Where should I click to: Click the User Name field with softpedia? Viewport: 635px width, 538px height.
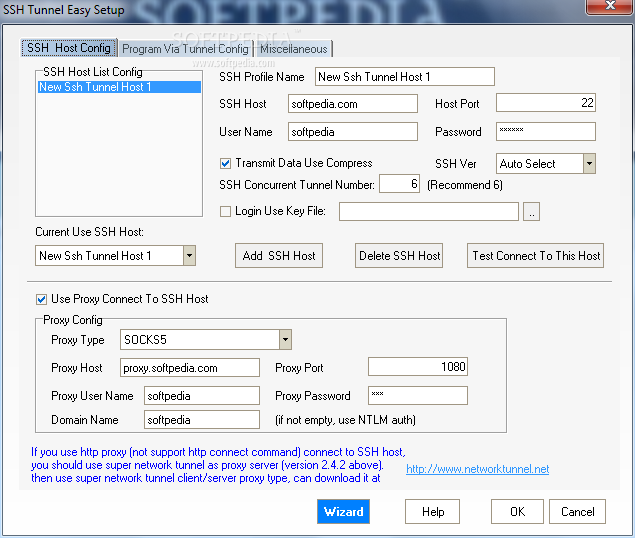click(353, 132)
